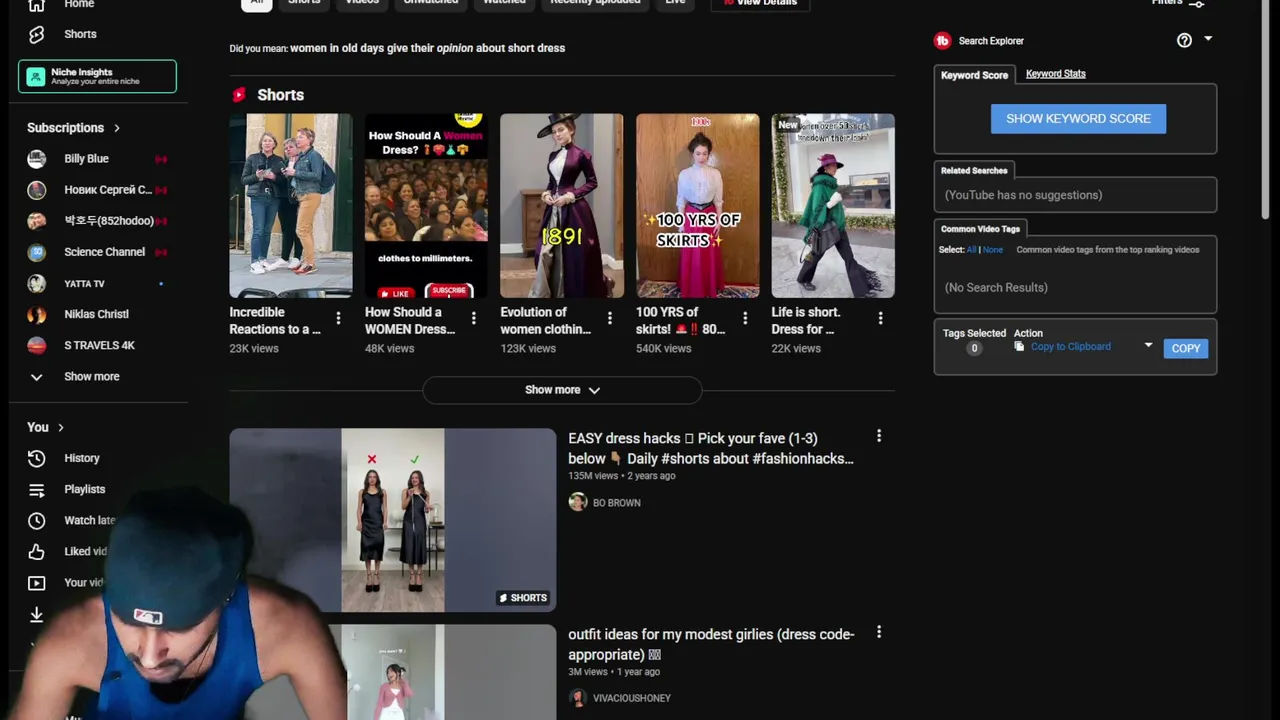Viewport: 1280px width, 720px height.
Task: Open options menu for 'Incredible Reactions' short
Action: (338, 318)
